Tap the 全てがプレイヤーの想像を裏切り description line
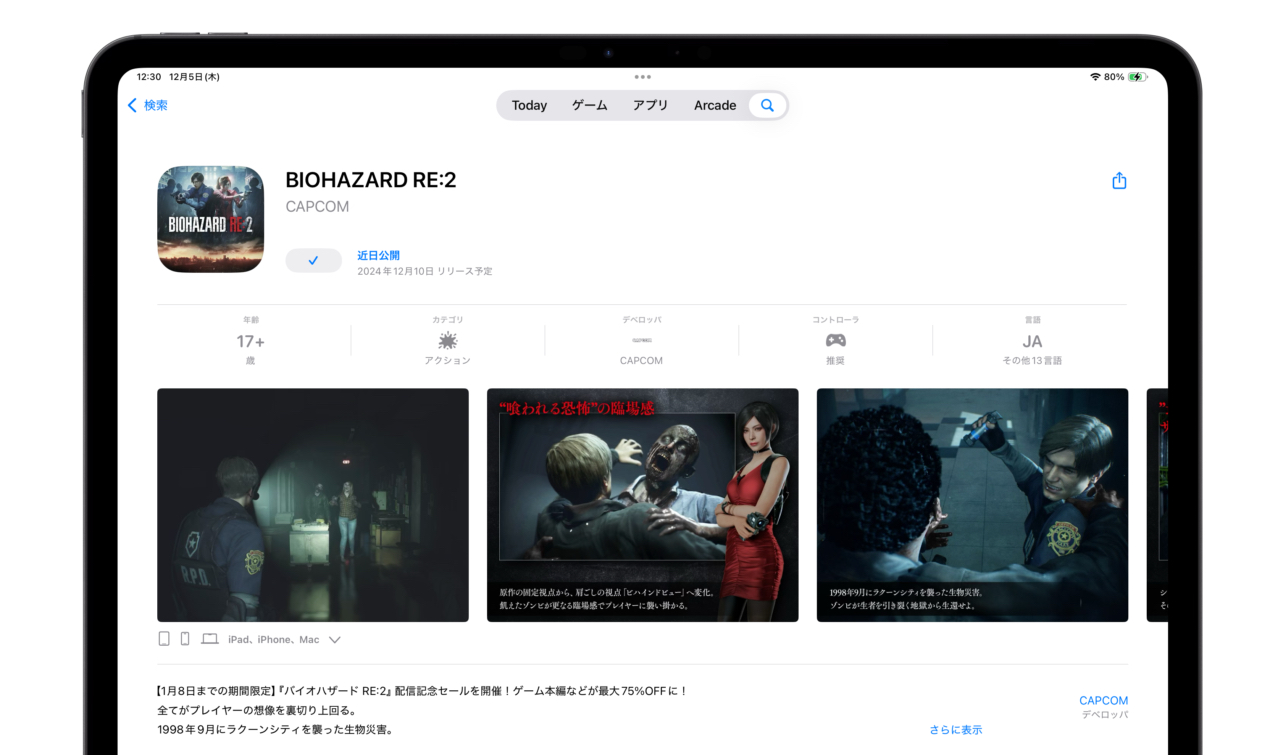The height and width of the screenshot is (755, 1280). coord(256,711)
